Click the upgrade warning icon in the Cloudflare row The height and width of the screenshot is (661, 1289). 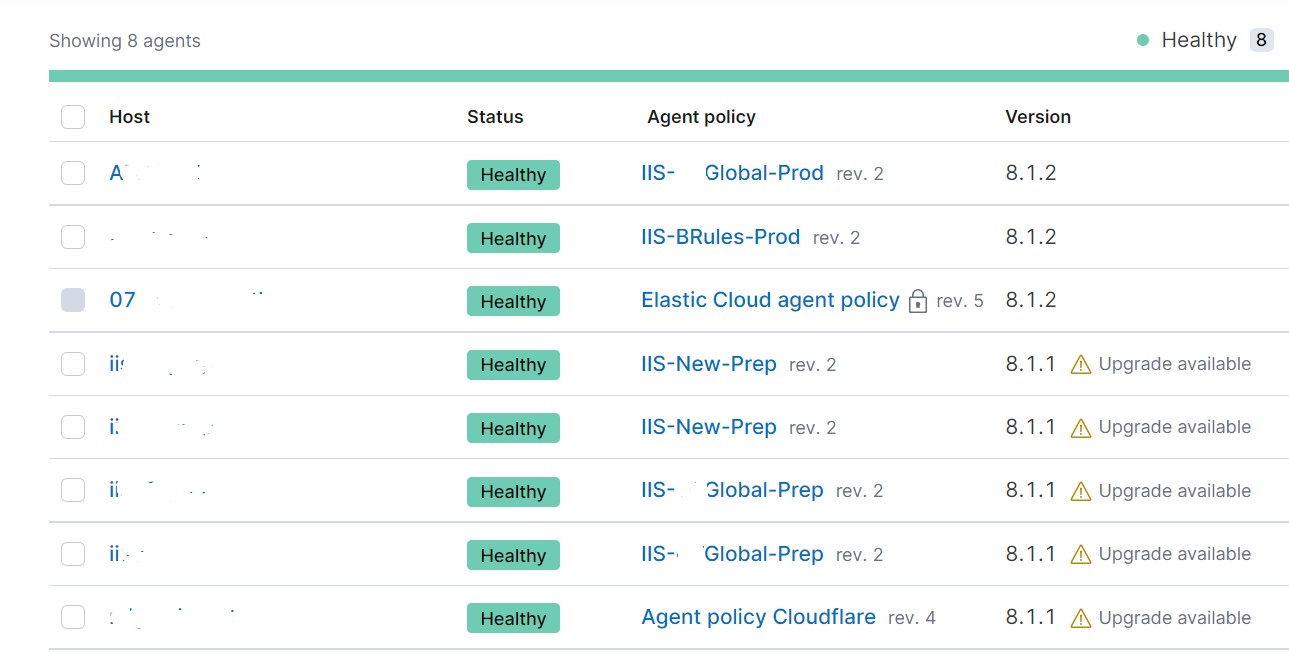(x=1080, y=619)
